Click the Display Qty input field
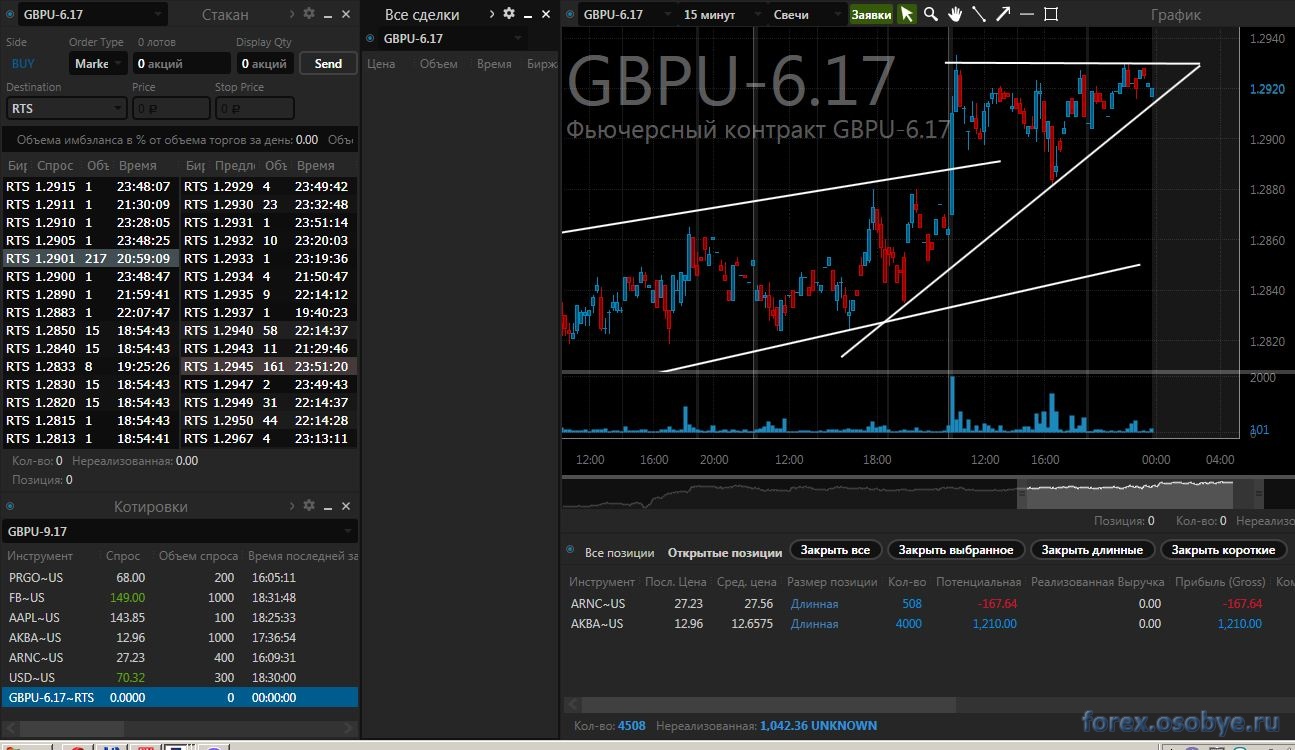The height and width of the screenshot is (750, 1295). point(265,63)
